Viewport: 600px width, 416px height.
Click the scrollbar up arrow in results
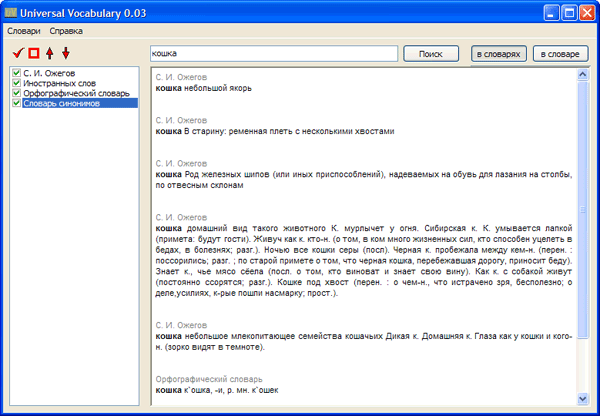[x=582, y=74]
